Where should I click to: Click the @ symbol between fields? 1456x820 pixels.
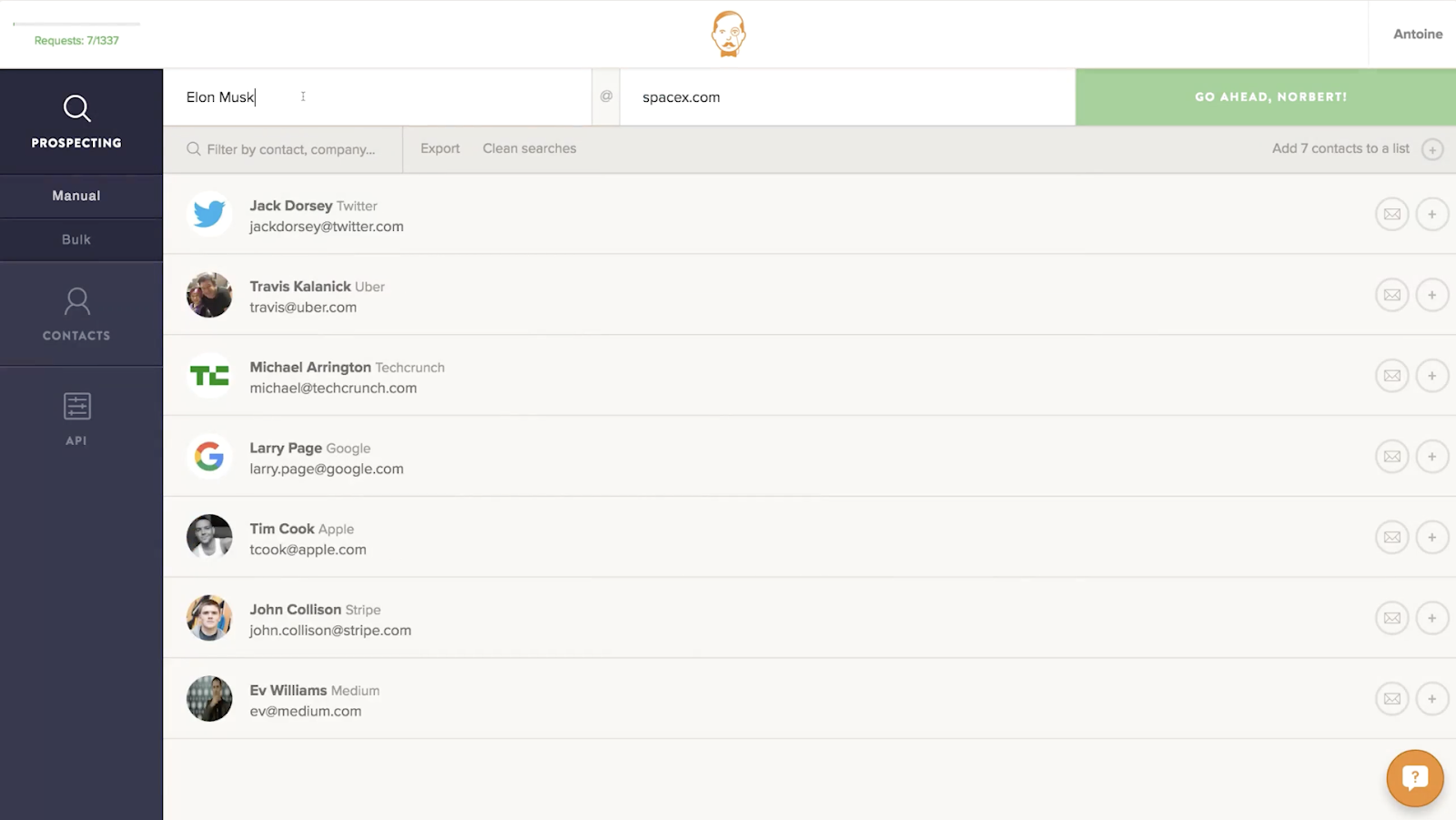[x=606, y=96]
